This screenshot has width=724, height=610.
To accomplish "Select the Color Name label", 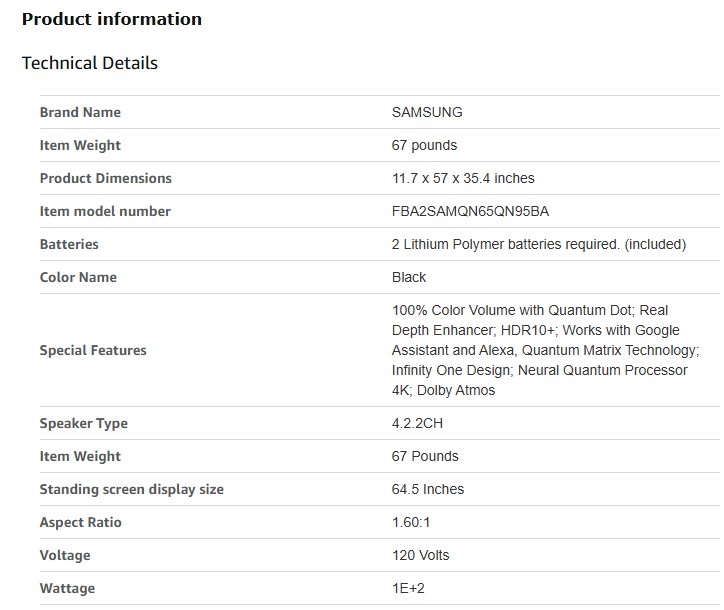I will pyautogui.click(x=78, y=277).
